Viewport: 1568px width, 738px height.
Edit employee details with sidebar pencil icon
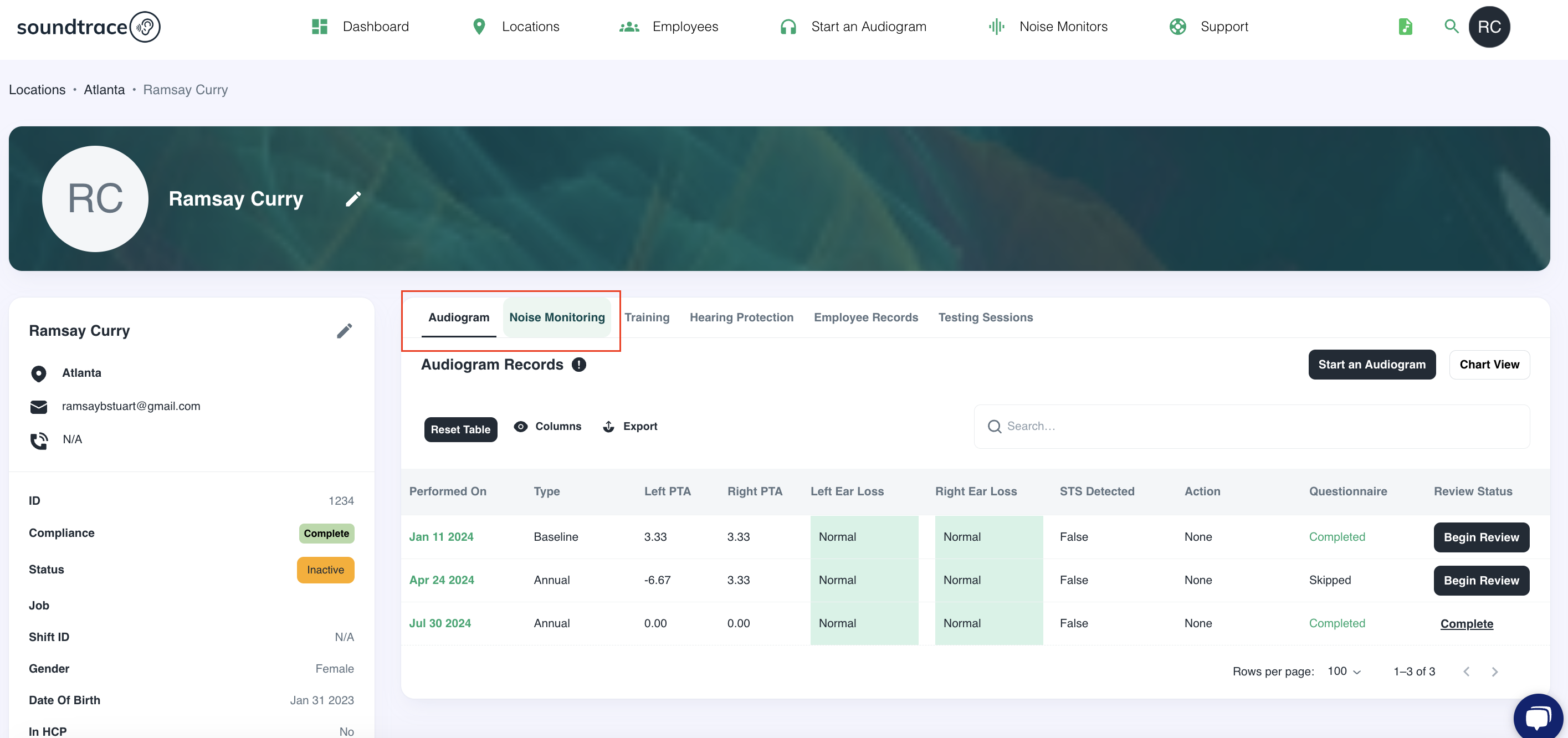click(x=345, y=331)
